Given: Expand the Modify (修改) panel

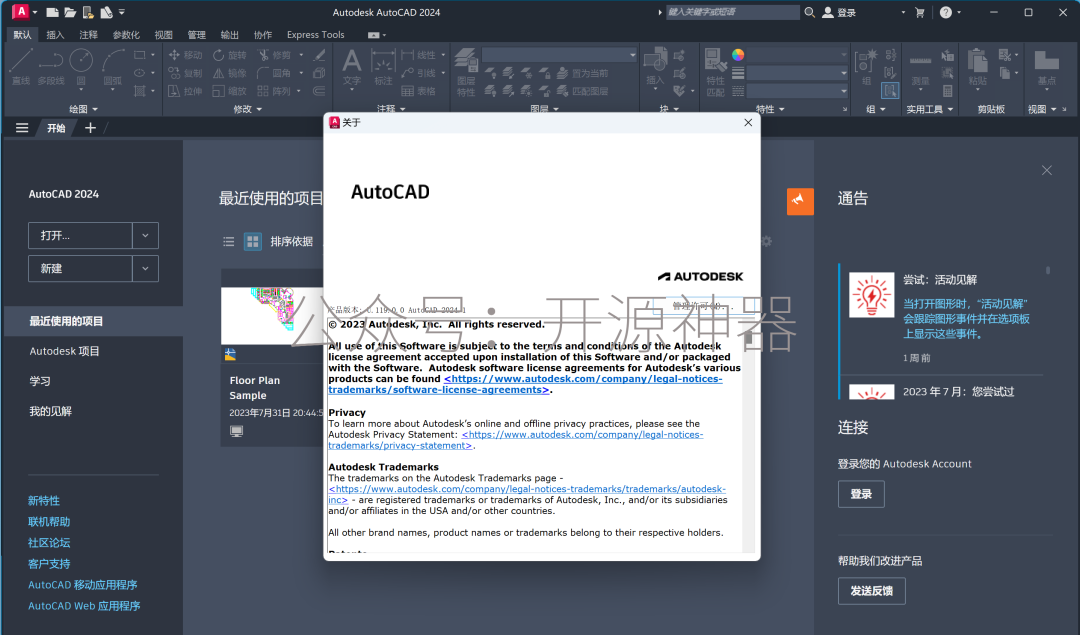Looking at the screenshot, I should 247,109.
